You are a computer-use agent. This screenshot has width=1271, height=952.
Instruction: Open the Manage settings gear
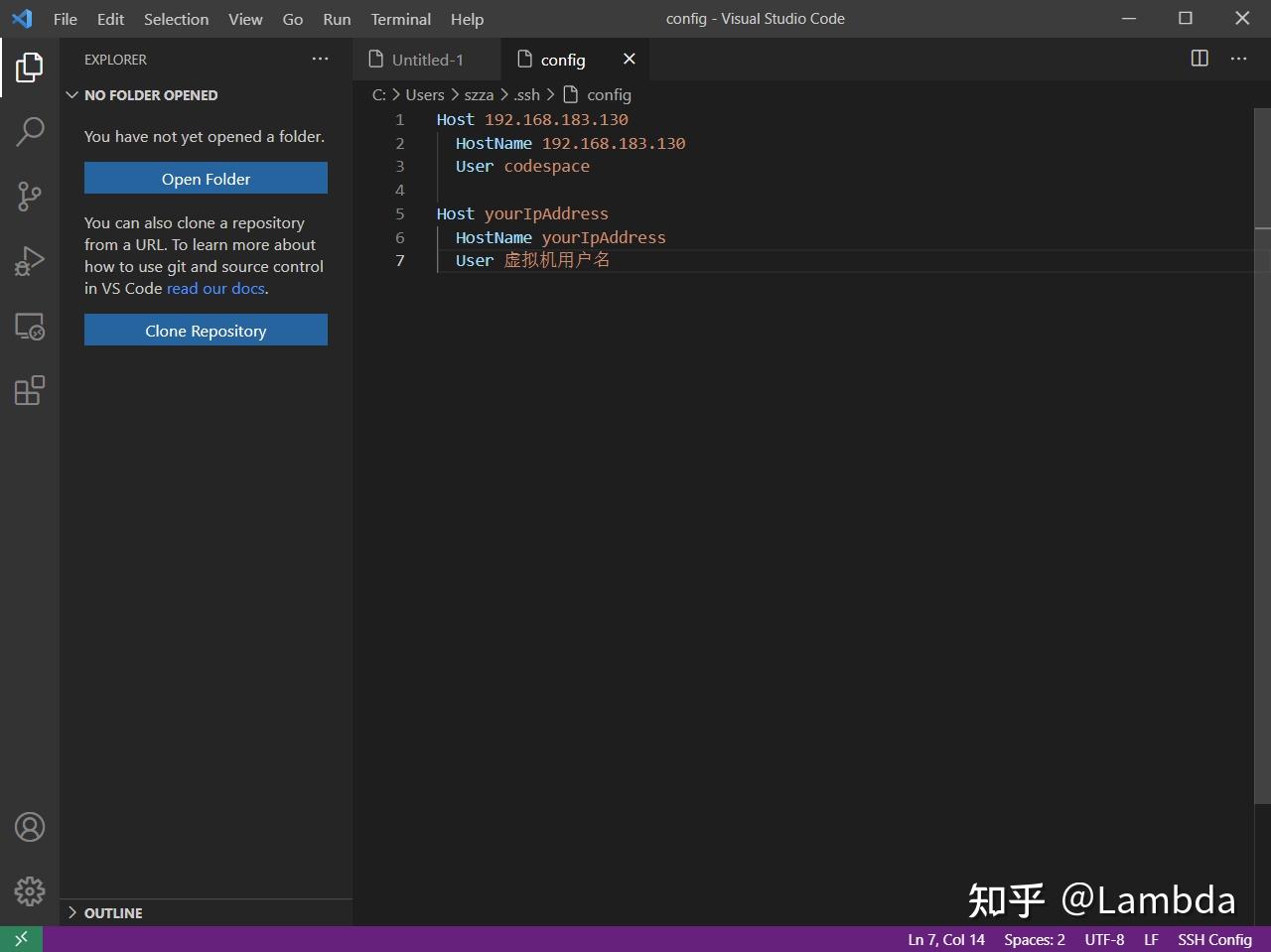coord(29,891)
